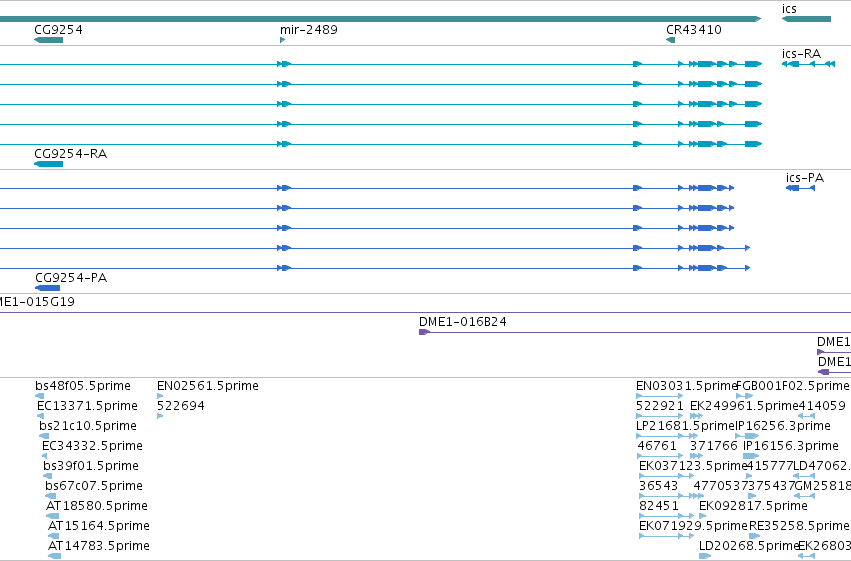Select the IP16256.3prime EST label
Image resolution: width=851 pixels, height=561 pixels.
point(783,426)
